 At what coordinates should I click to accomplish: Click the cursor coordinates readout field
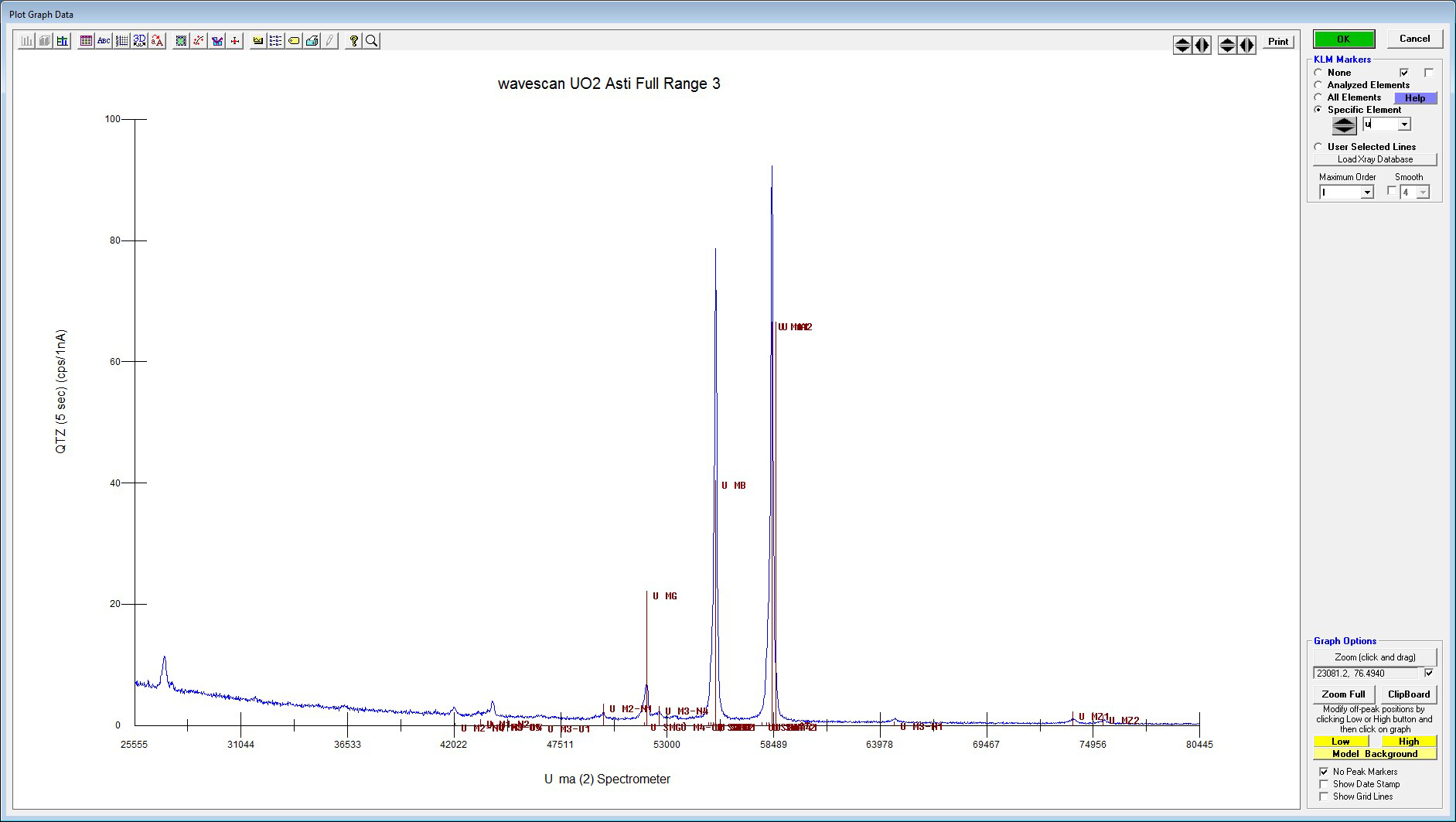(1366, 674)
